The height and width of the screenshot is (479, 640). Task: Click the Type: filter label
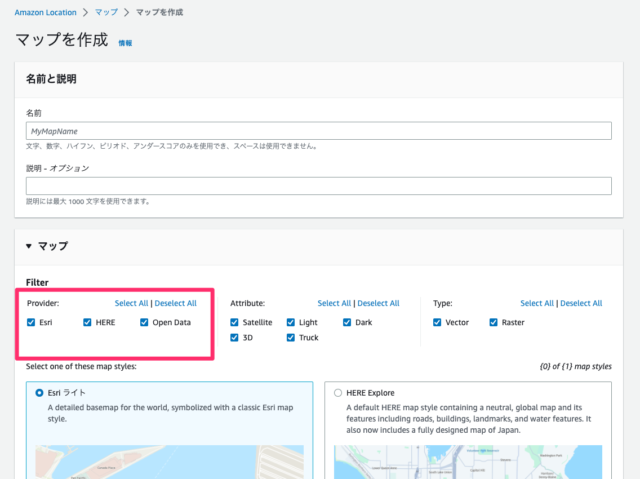[442, 303]
